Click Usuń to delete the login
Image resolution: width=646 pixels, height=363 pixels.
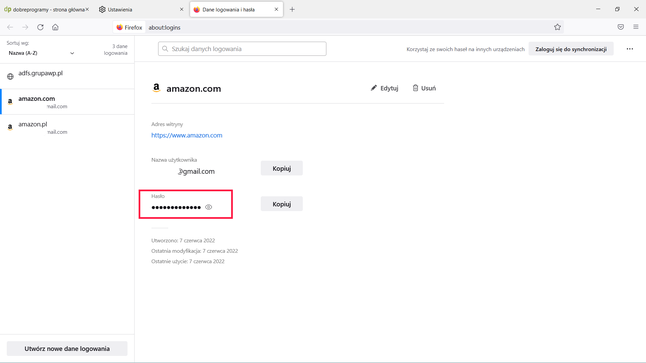click(x=424, y=88)
